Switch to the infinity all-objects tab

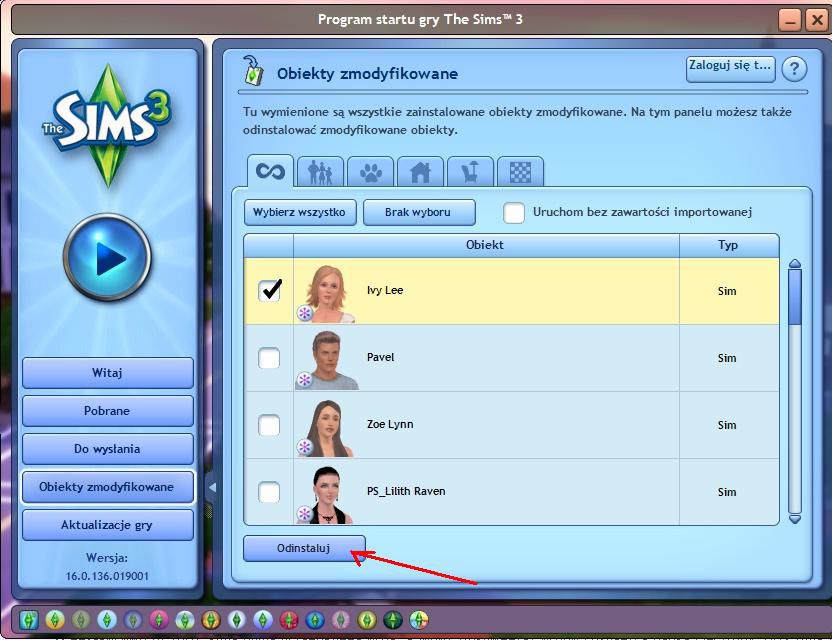(x=270, y=171)
